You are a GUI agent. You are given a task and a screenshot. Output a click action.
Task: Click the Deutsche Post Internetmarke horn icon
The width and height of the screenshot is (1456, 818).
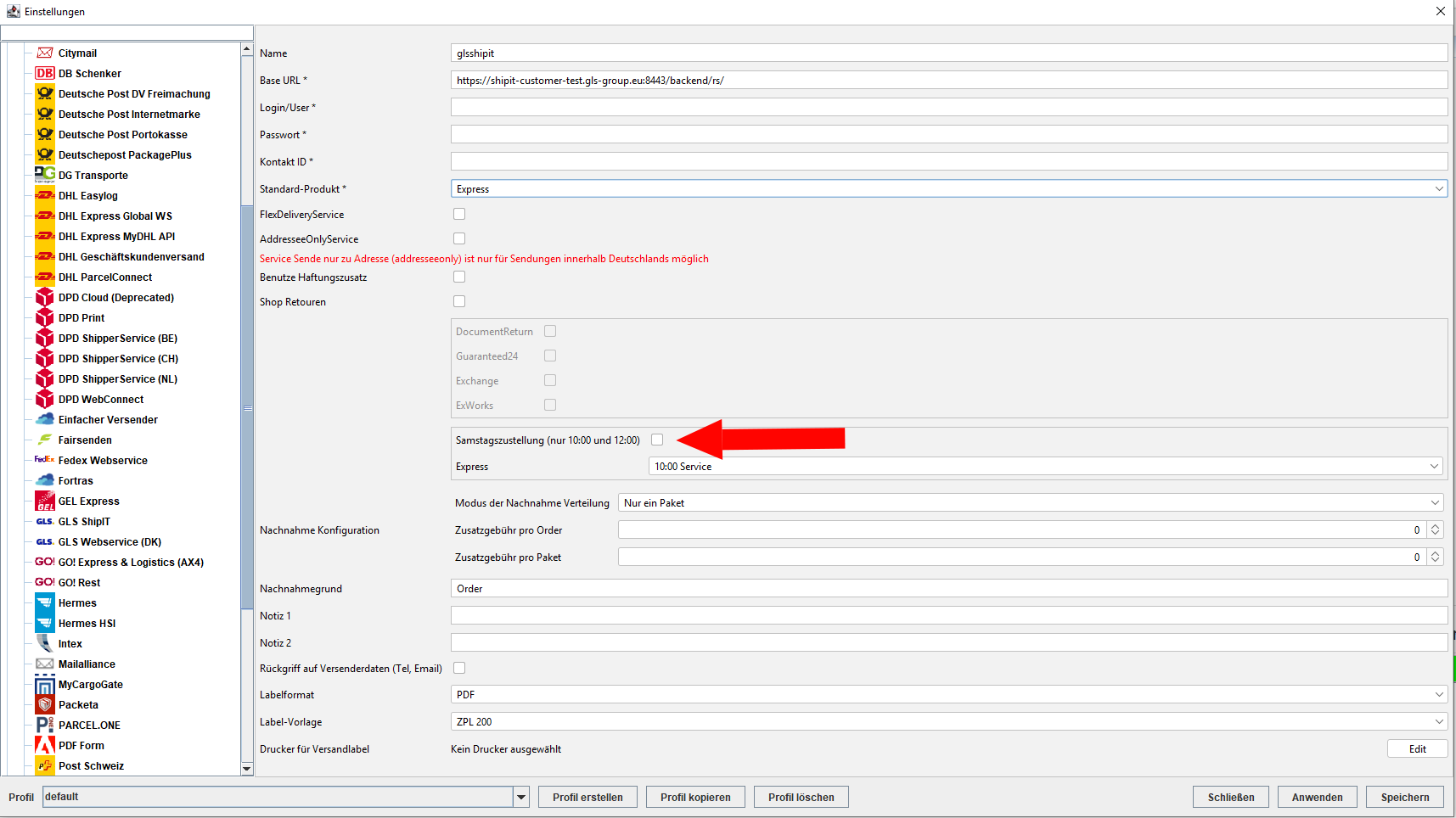point(45,114)
